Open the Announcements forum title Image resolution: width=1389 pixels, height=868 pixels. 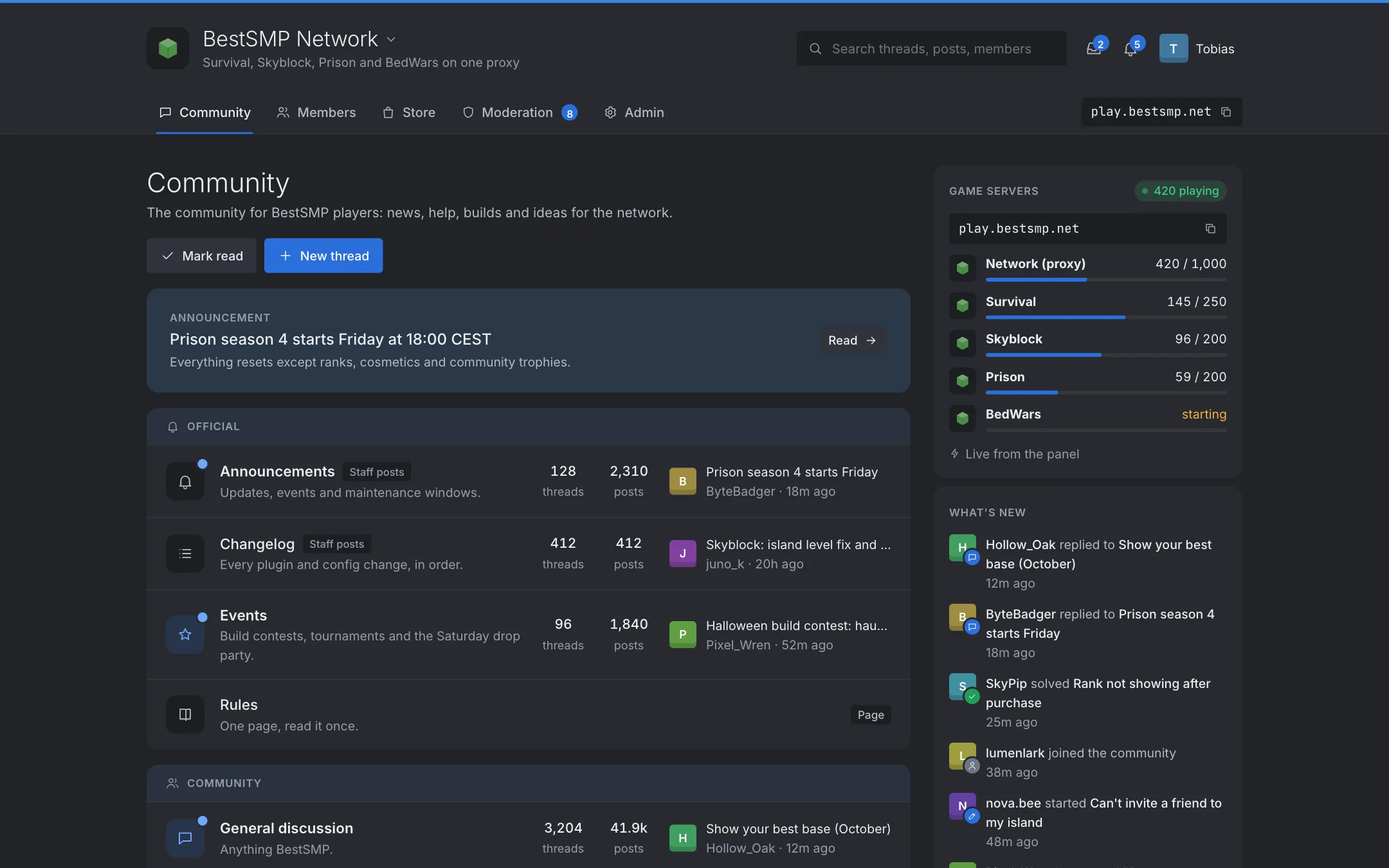(277, 471)
